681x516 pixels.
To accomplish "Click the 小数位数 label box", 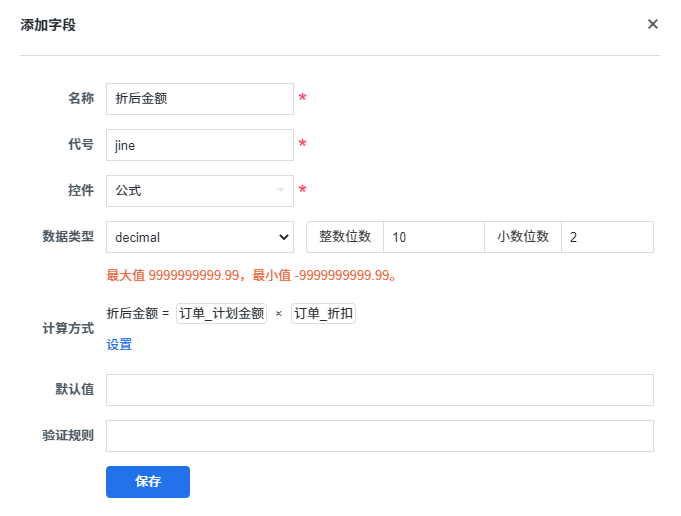I will pyautogui.click(x=523, y=237).
